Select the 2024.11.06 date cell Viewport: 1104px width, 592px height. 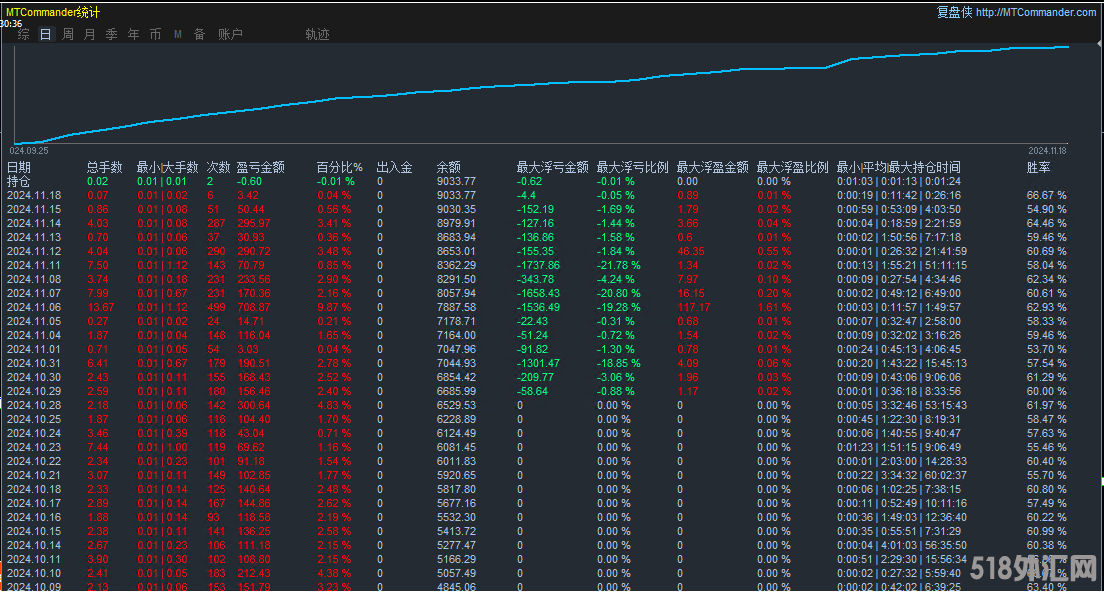pos(34,307)
